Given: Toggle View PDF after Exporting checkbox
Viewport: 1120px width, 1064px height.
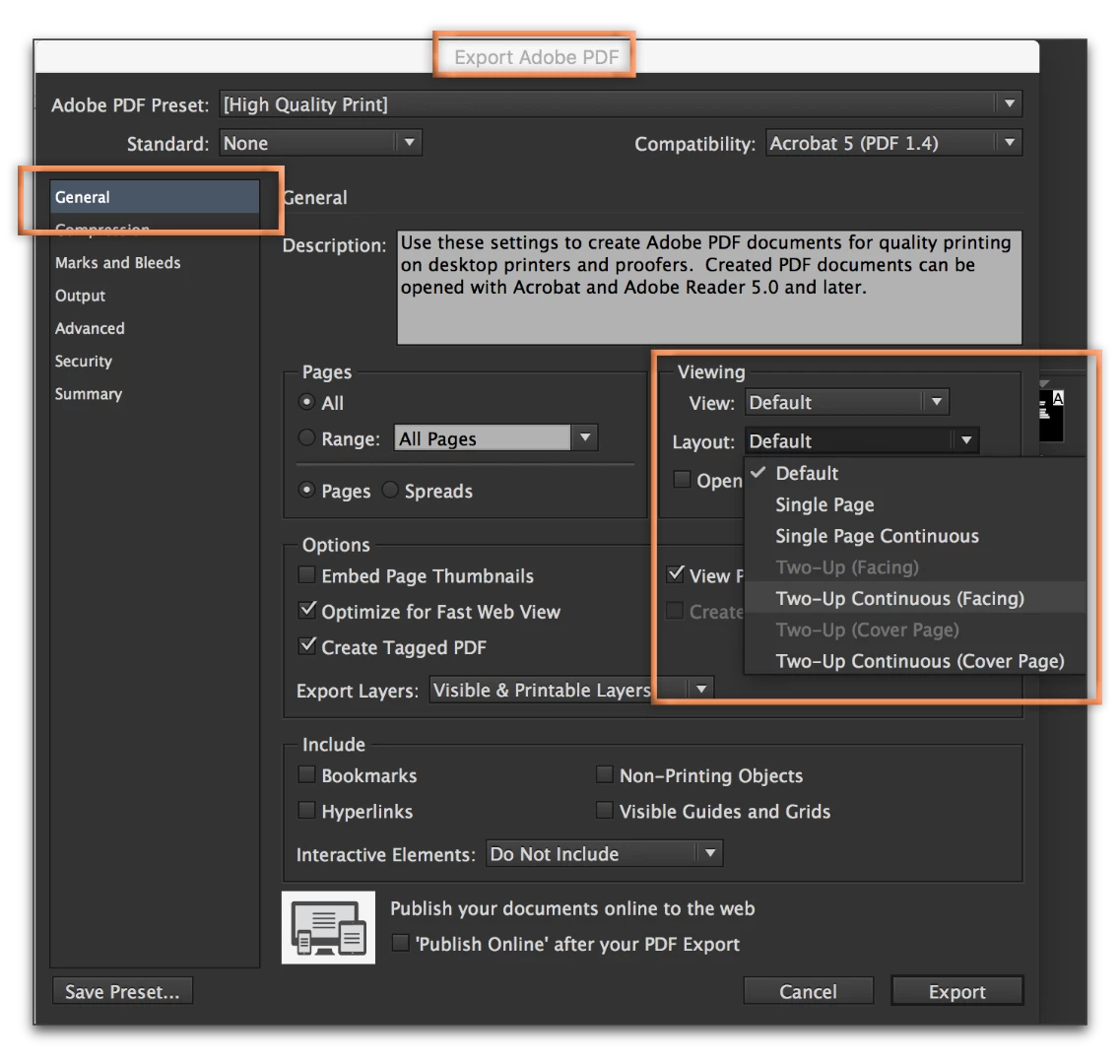Looking at the screenshot, I should 675,574.
